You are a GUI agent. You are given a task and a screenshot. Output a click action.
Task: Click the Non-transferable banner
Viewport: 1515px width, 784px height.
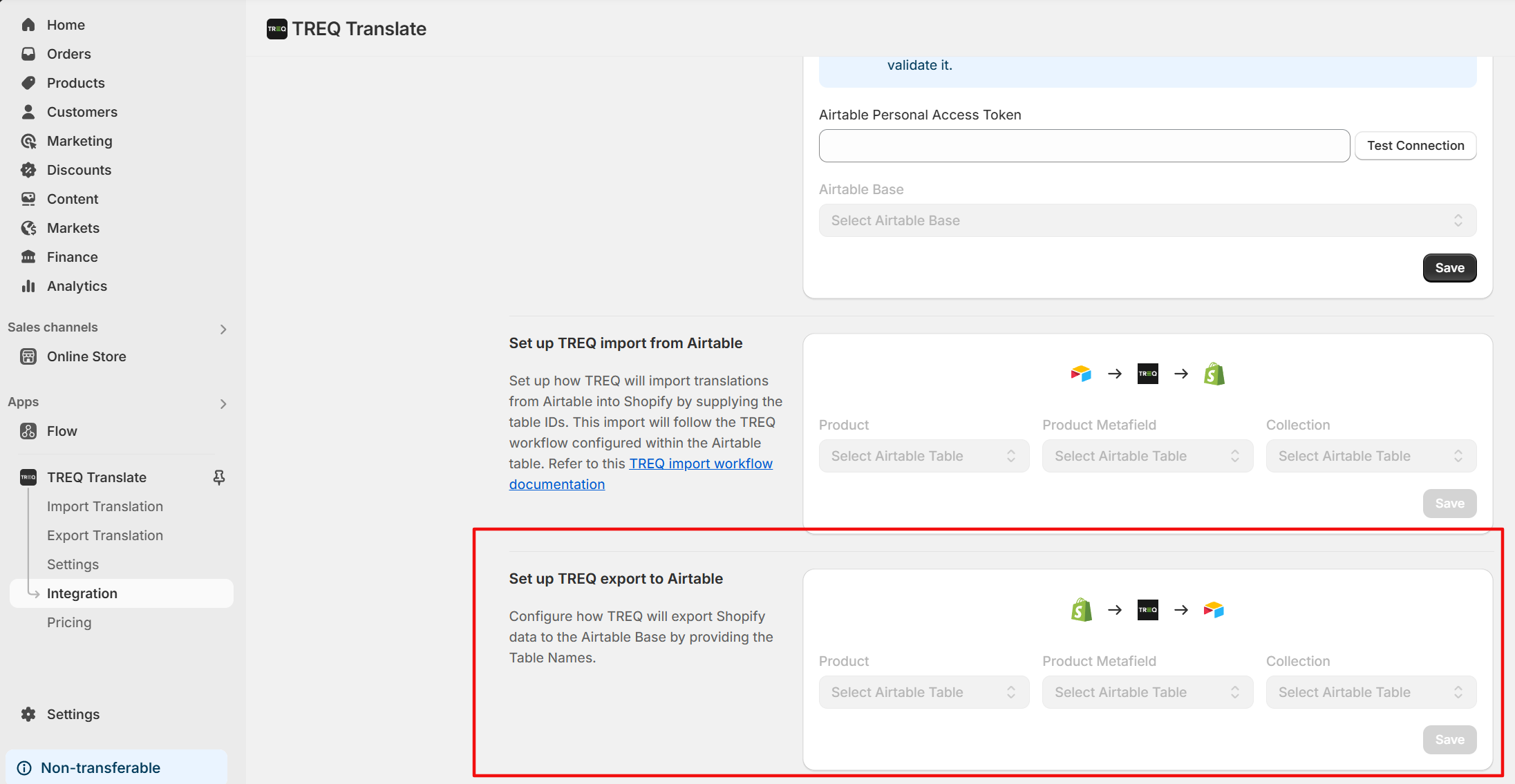(x=116, y=767)
